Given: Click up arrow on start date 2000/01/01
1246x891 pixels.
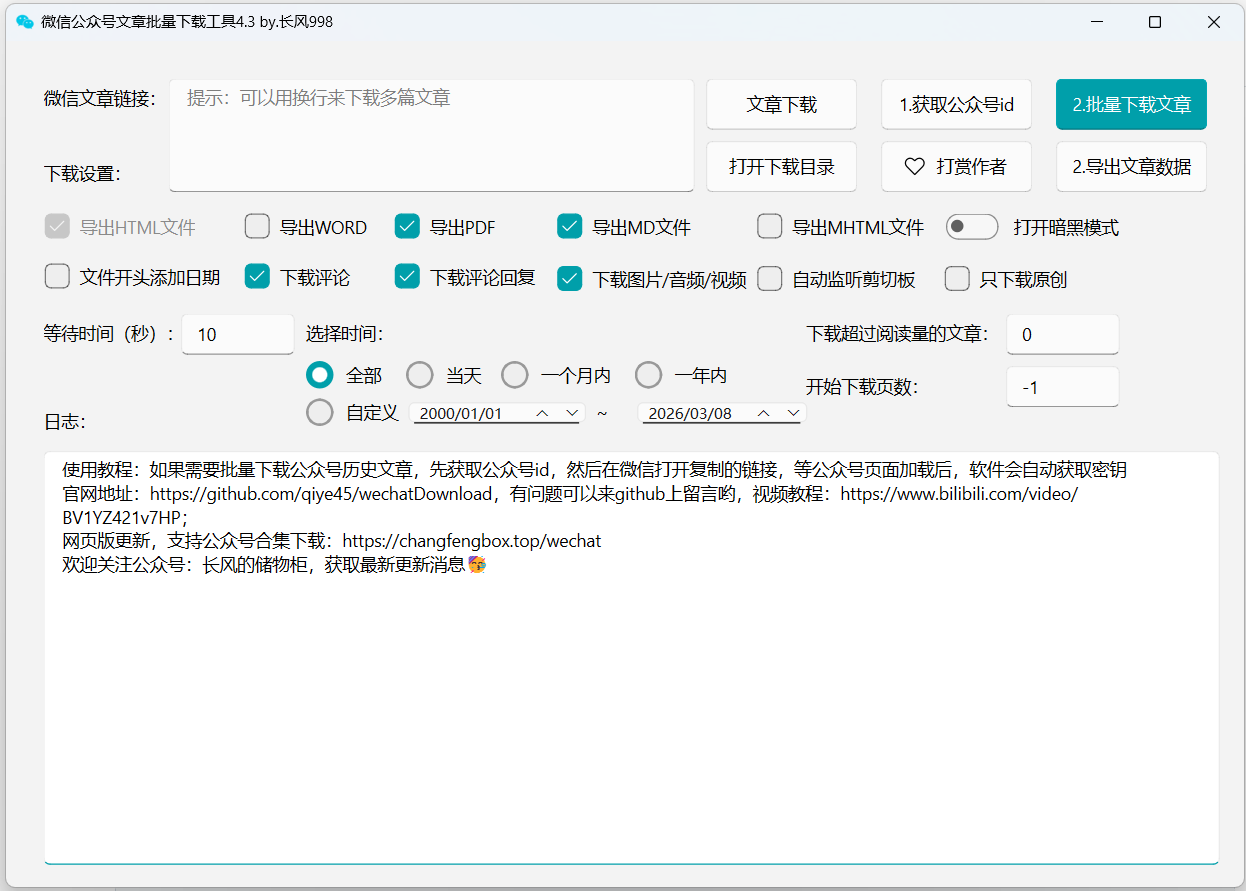Looking at the screenshot, I should point(542,413).
